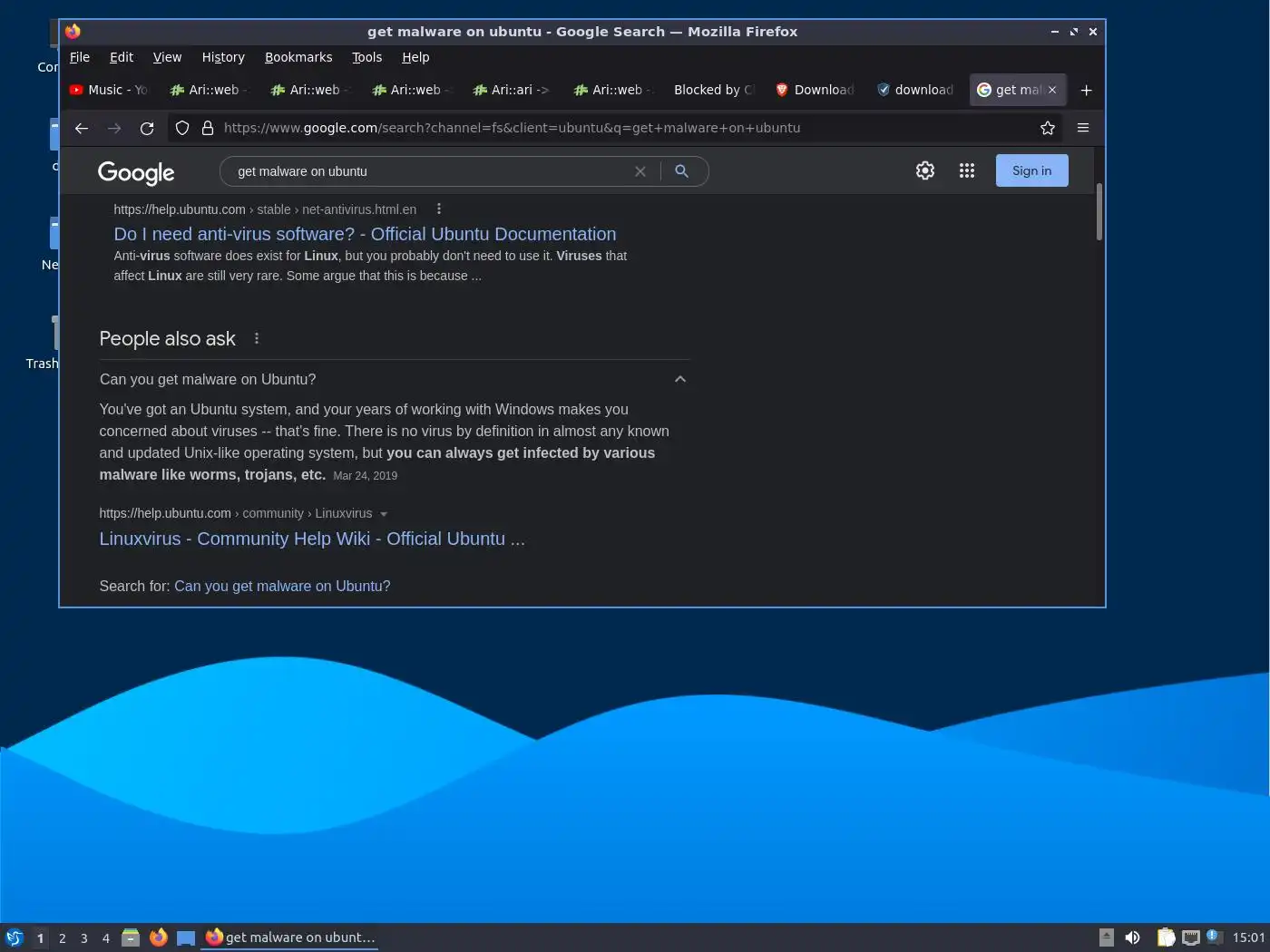The height and width of the screenshot is (952, 1270).
Task: Open the View menu
Action: 167,57
